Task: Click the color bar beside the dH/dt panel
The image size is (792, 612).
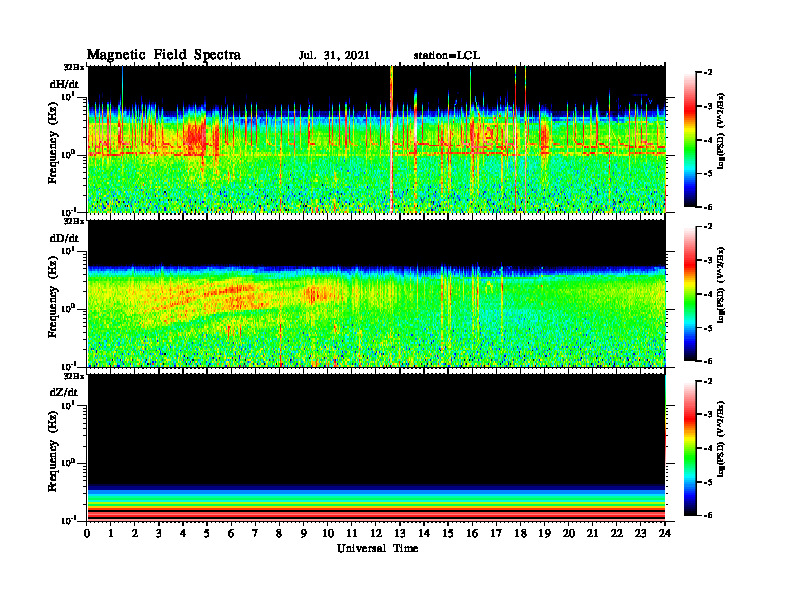Action: coord(690,140)
